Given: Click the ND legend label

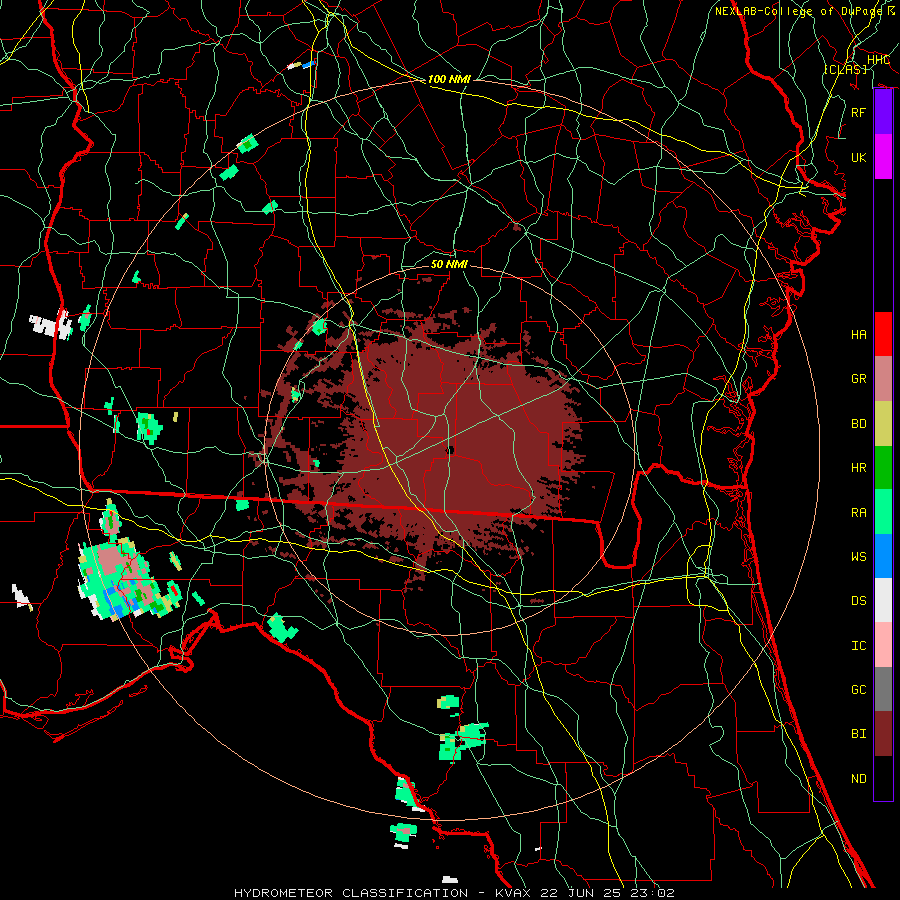Looking at the screenshot, I should point(858,779).
